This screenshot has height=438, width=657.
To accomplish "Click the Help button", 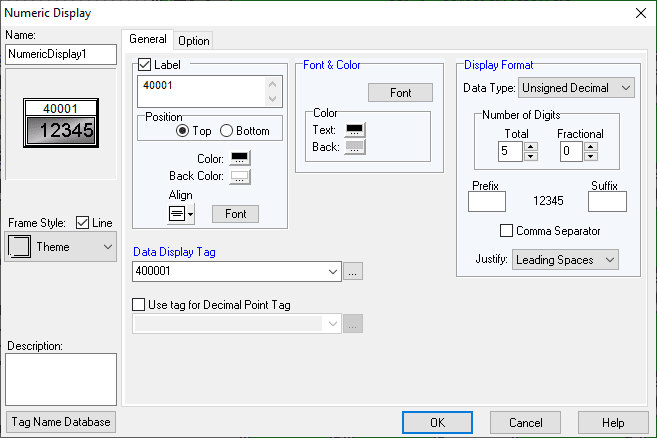I will (x=613, y=422).
